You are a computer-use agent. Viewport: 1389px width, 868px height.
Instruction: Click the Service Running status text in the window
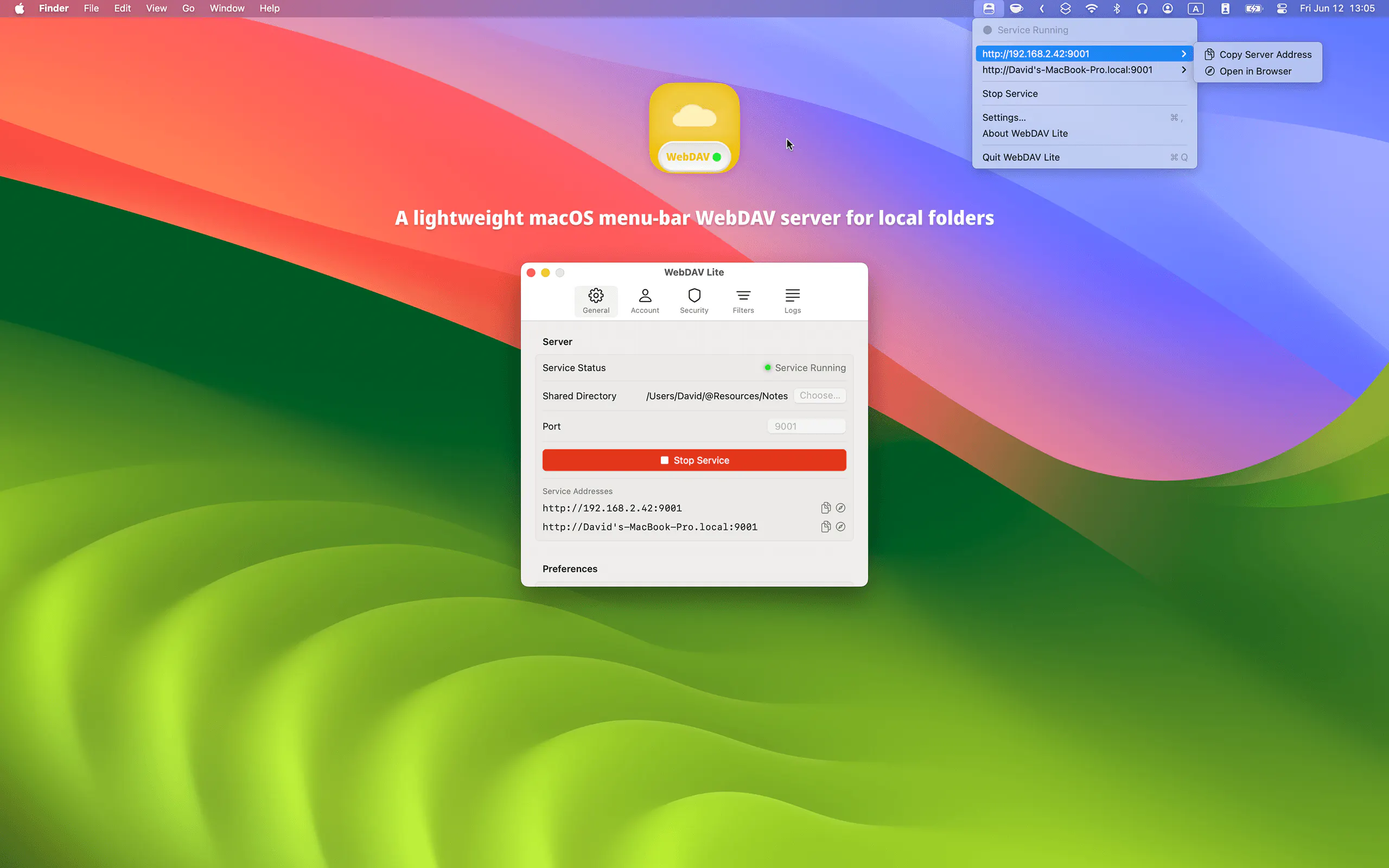click(x=810, y=367)
